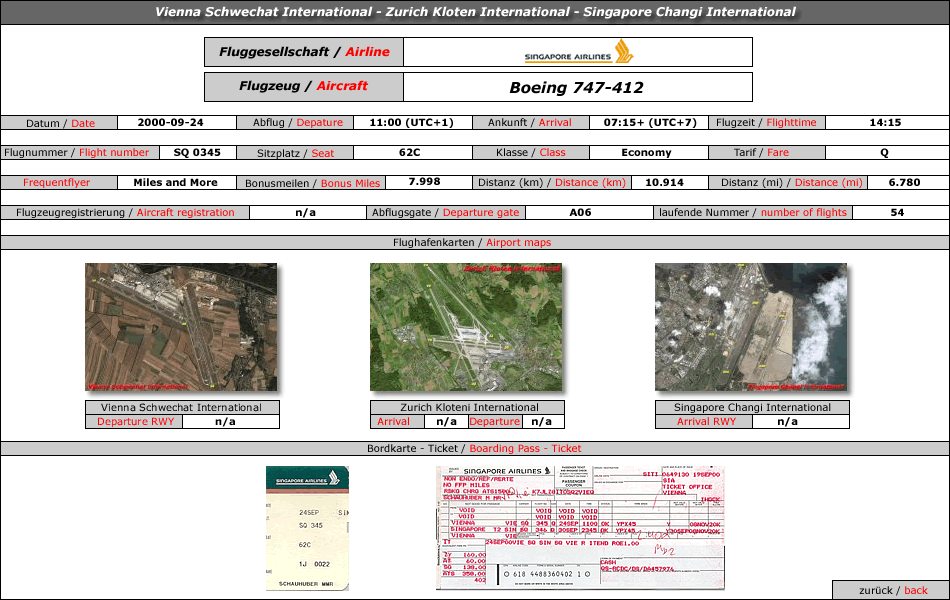Click the 'Abflugsgate / Departure gate' label

446,213
